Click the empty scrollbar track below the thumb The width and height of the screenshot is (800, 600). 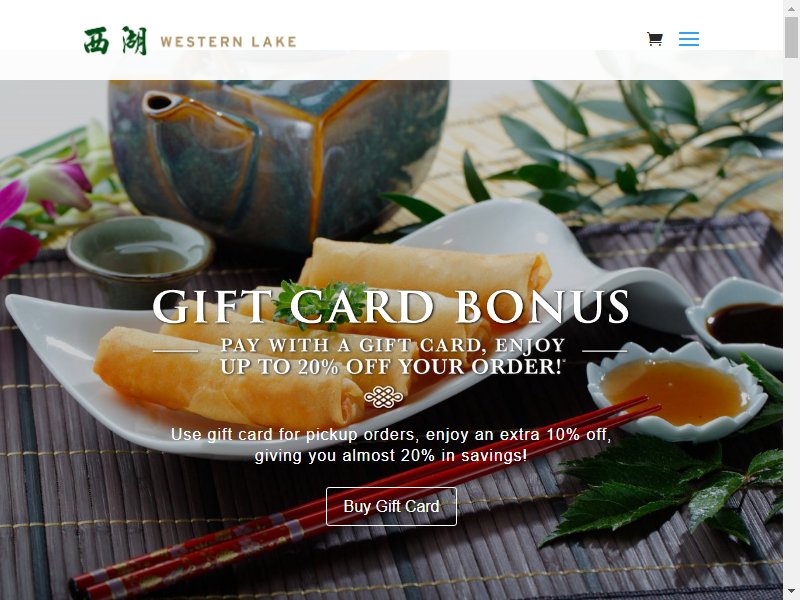(791, 321)
